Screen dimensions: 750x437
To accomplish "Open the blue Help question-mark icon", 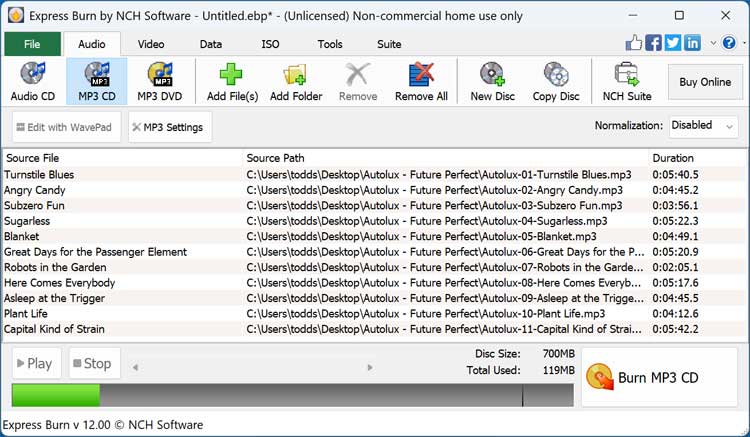I will pyautogui.click(x=729, y=43).
